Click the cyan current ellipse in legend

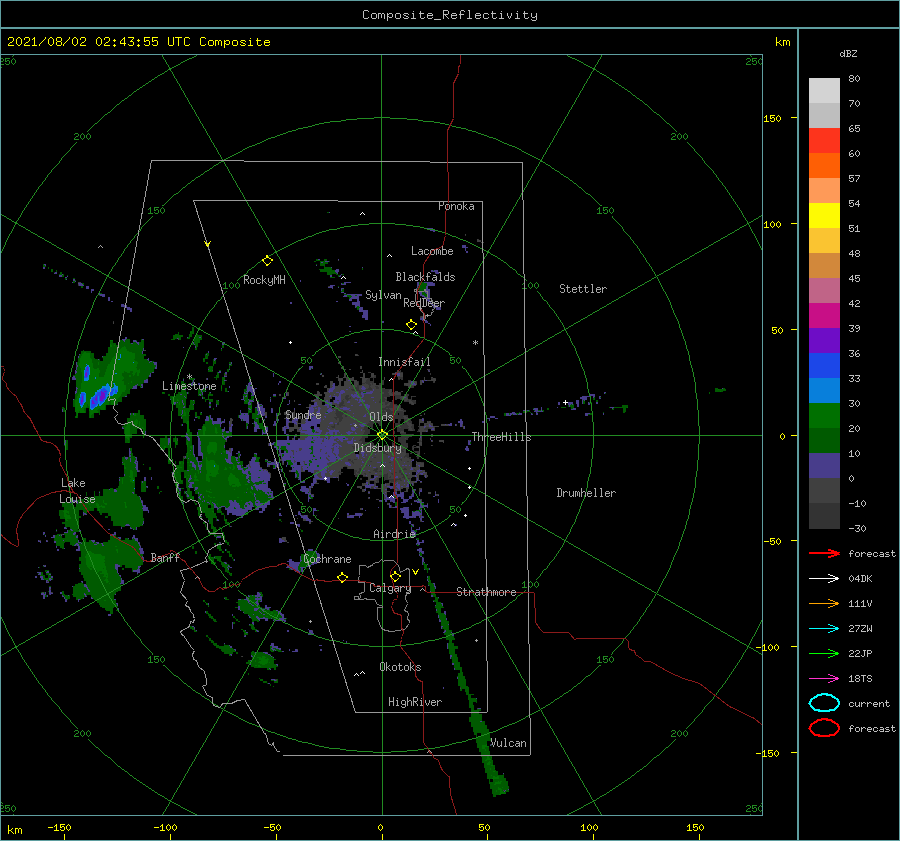[824, 703]
